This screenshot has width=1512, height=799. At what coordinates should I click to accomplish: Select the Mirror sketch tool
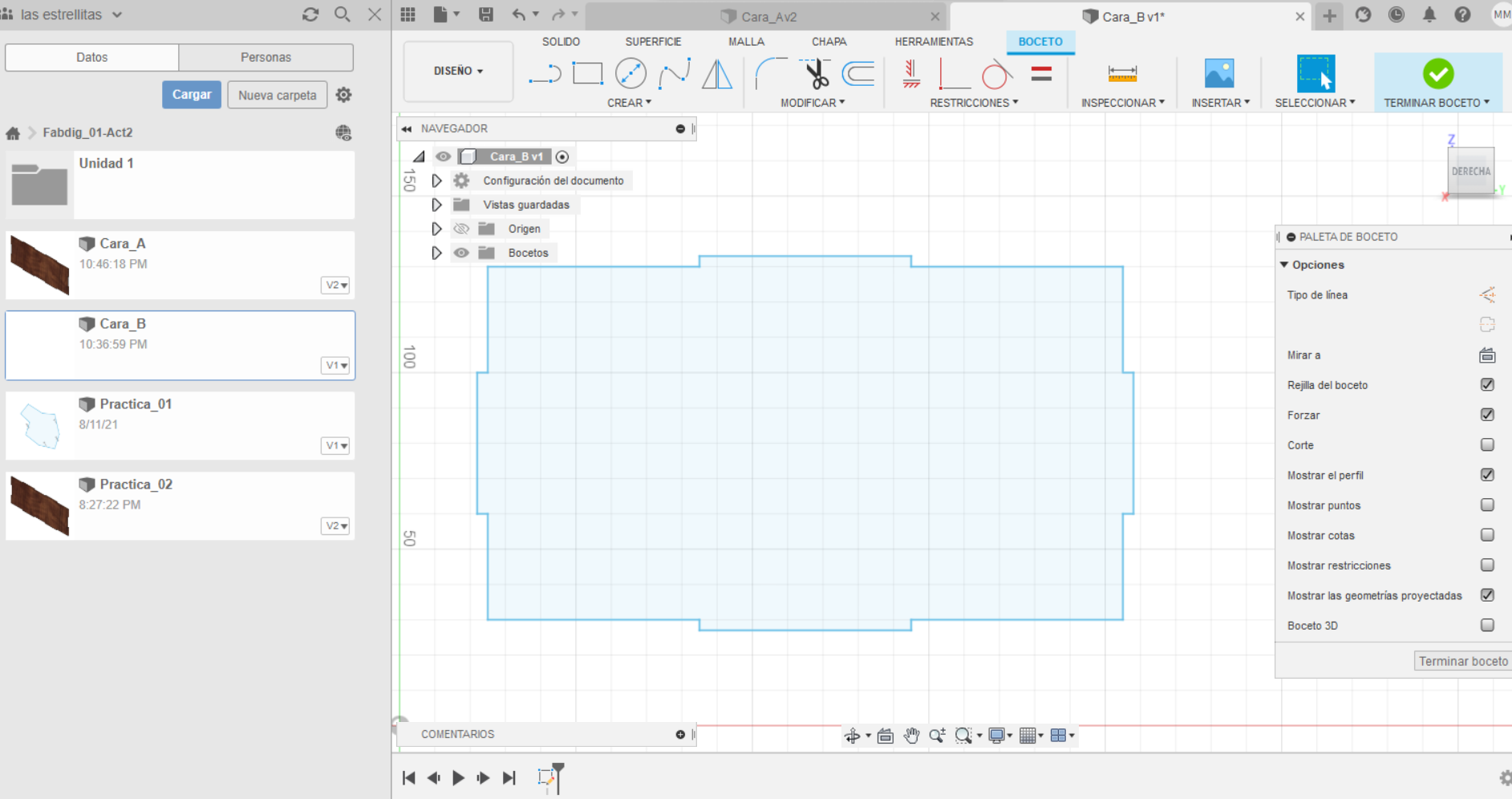pos(717,75)
